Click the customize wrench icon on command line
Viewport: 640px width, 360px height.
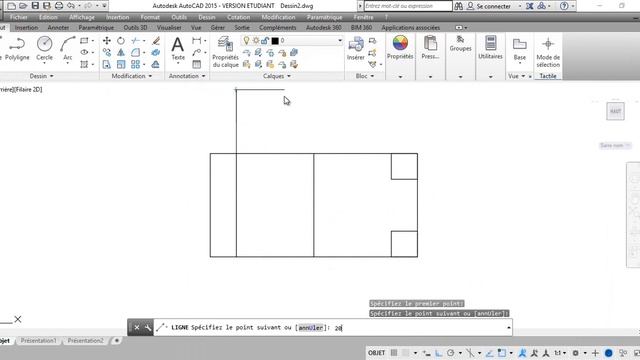point(148,327)
